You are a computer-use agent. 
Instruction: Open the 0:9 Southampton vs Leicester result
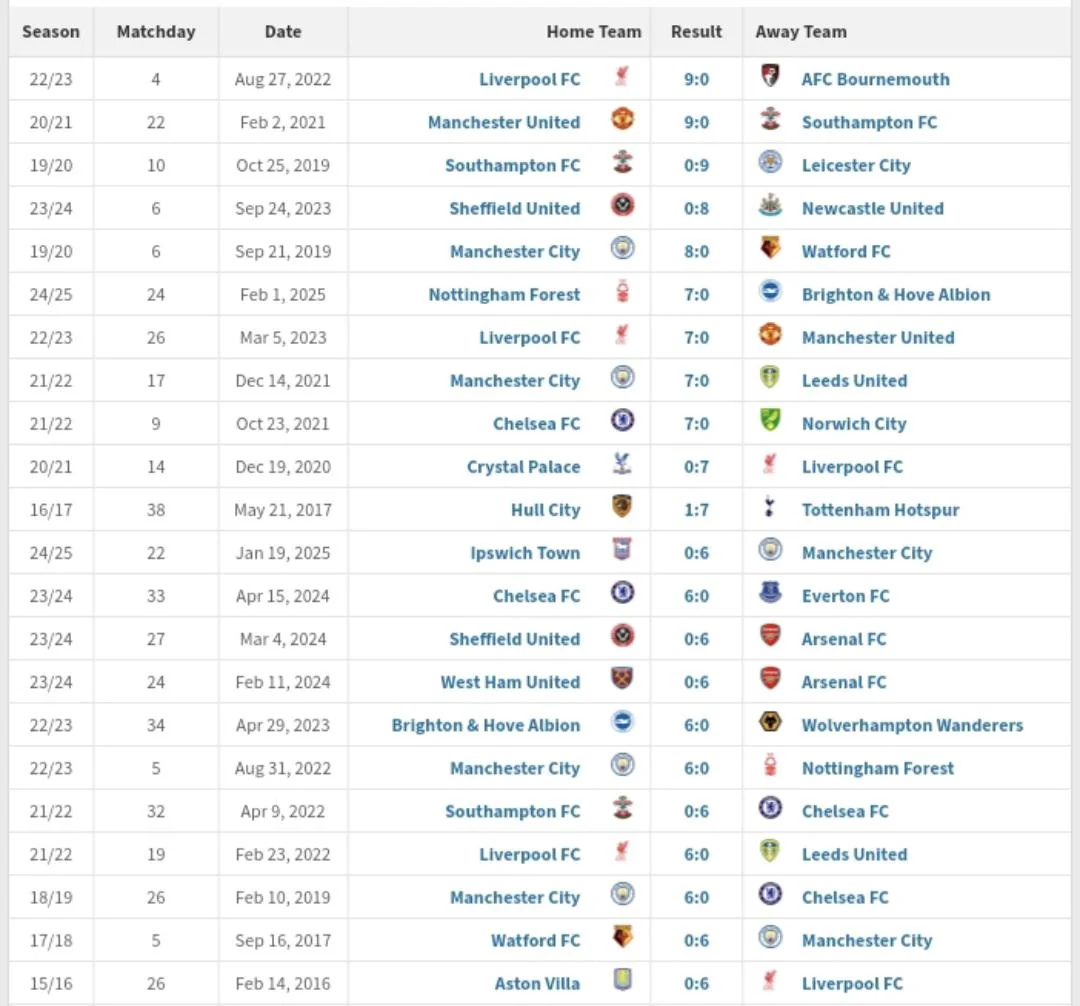696,165
